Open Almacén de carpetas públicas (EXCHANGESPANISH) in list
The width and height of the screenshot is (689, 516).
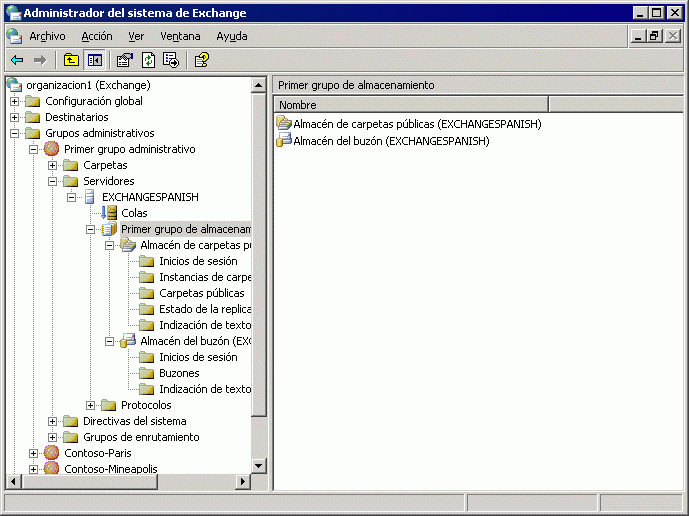coord(416,124)
